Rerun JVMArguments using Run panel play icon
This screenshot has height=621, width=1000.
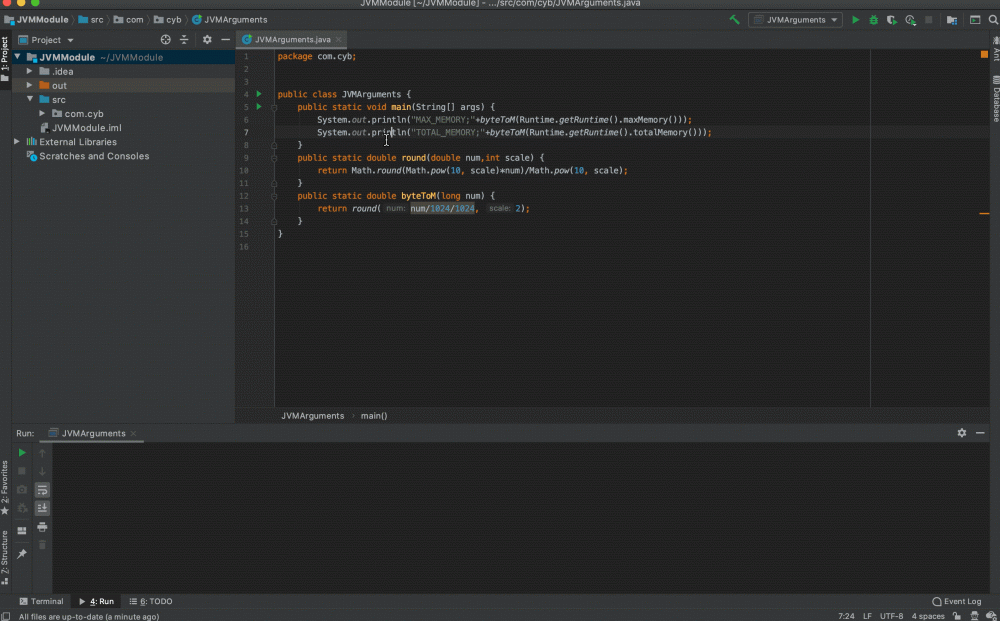coord(22,453)
